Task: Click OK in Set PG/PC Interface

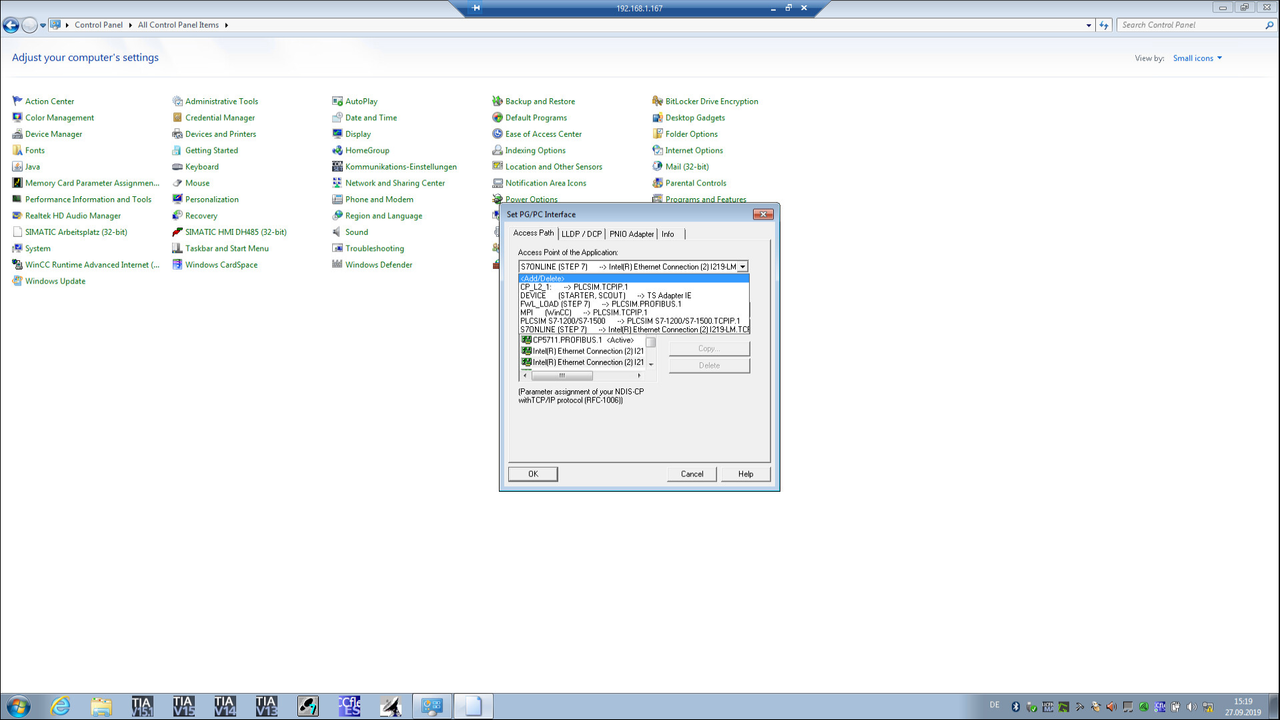Action: click(x=533, y=474)
